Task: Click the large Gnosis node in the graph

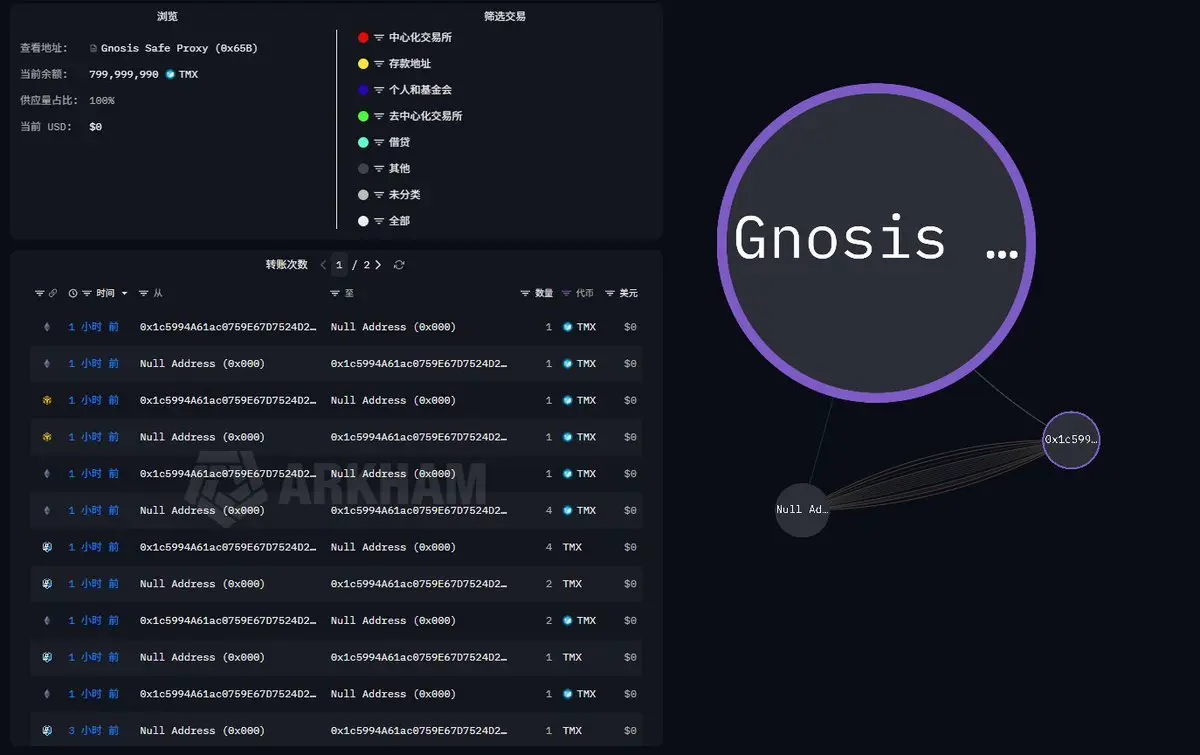Action: [876, 243]
